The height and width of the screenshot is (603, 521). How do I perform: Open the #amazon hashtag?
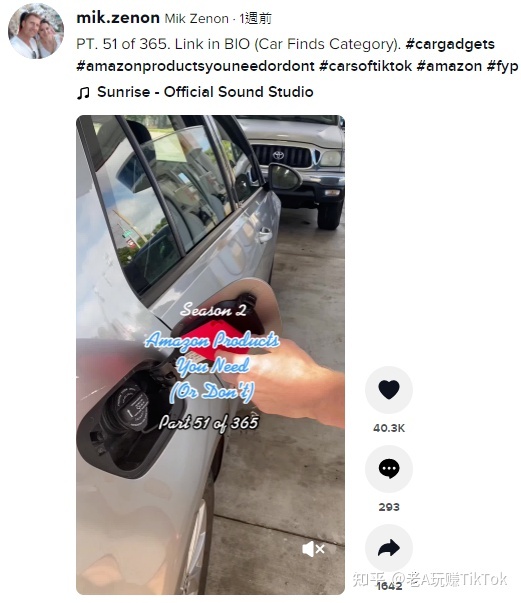tap(449, 66)
